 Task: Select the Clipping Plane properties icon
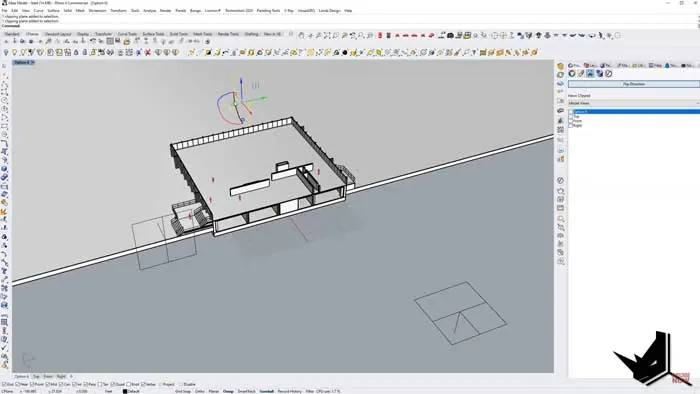click(x=590, y=73)
